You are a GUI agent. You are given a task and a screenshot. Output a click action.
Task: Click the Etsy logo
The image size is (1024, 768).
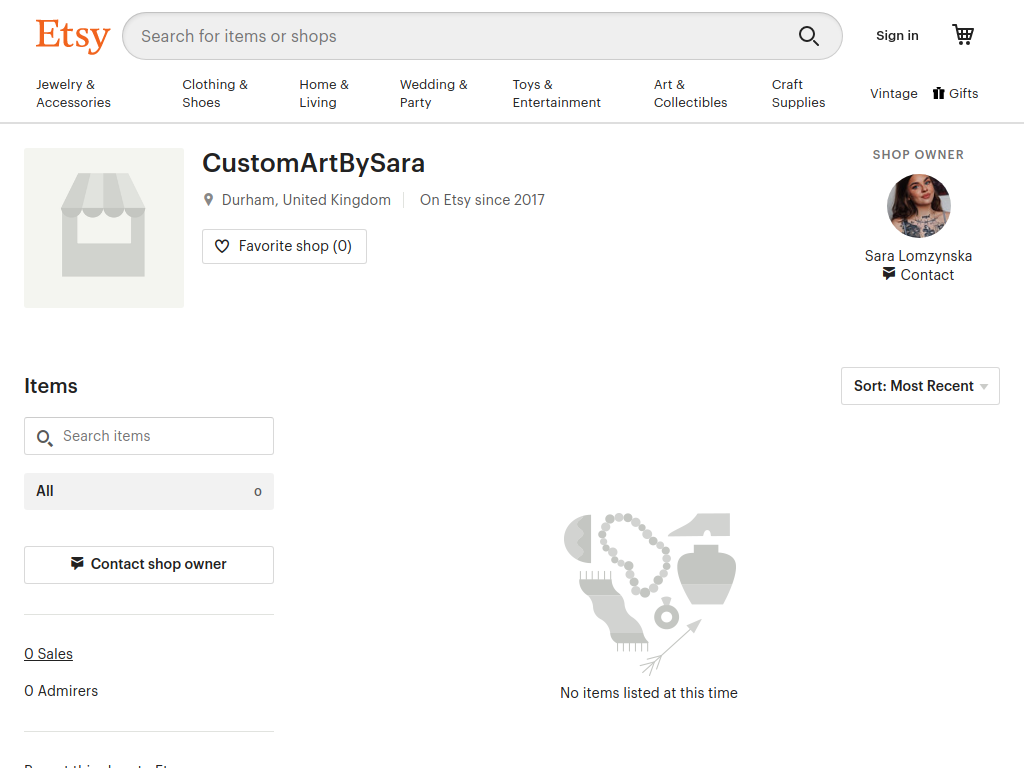pos(72,35)
